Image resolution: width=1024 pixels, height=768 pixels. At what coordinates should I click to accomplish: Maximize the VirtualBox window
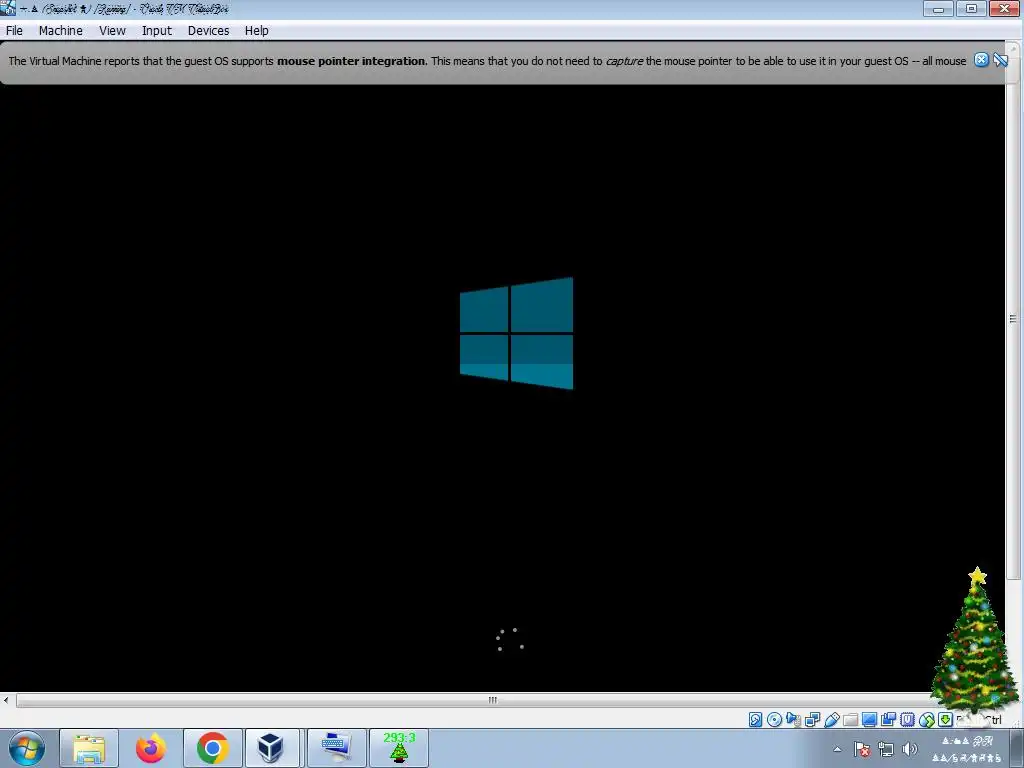coord(972,9)
